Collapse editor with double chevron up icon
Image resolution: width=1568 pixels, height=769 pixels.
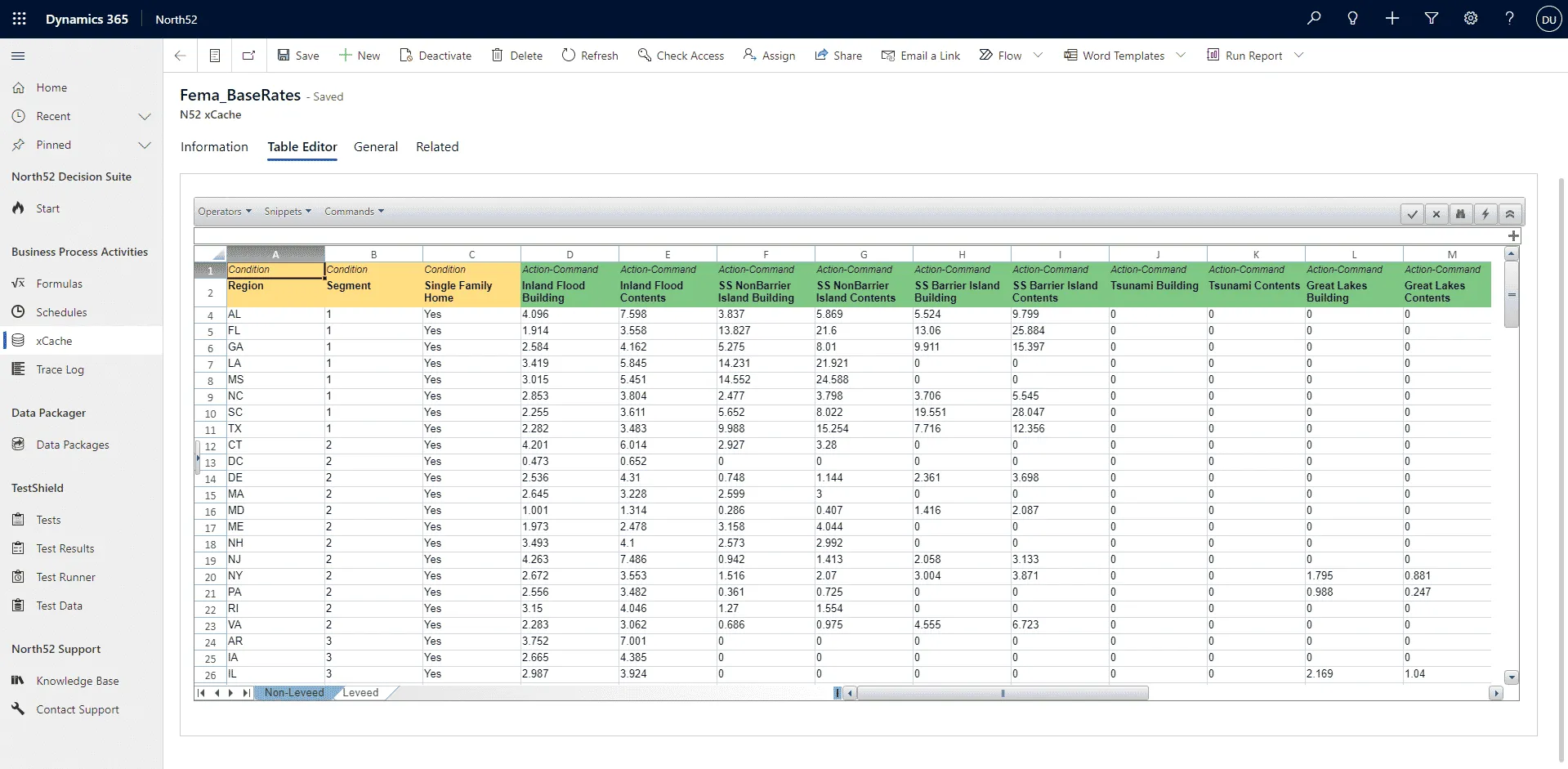(x=1510, y=214)
